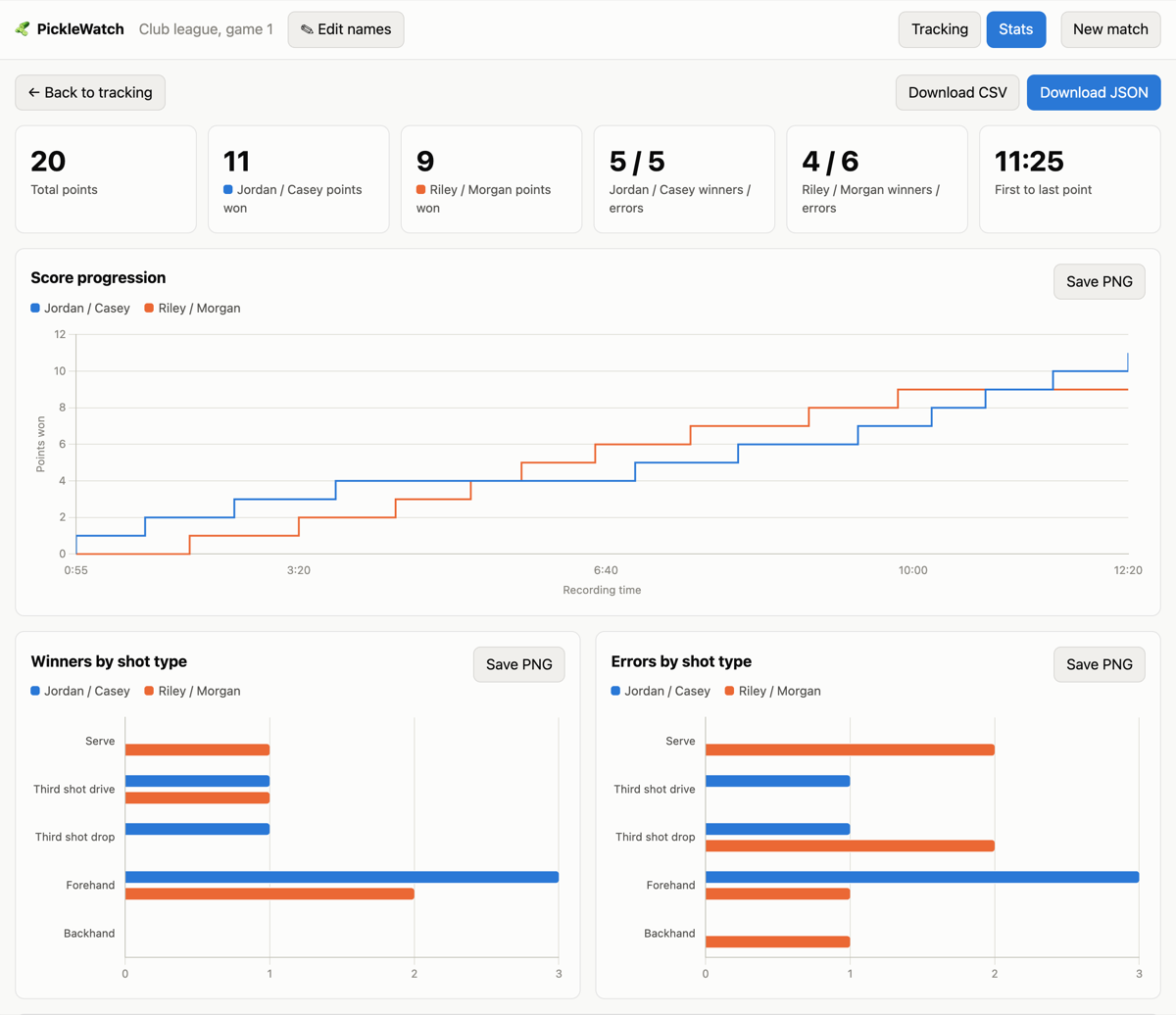Screen dimensions: 1176x1015
Task: Save Winners by shot type PNG
Action: 518,664
